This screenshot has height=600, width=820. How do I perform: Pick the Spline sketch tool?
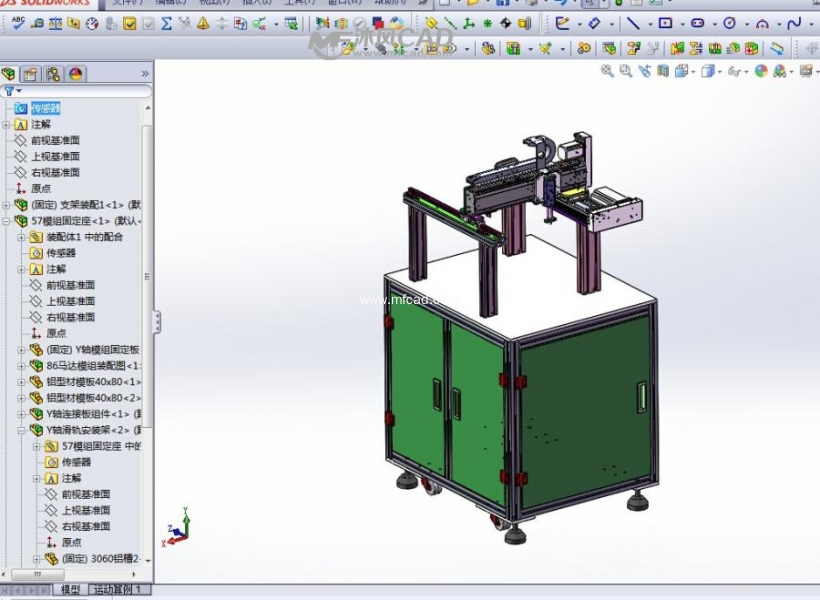pos(794,24)
